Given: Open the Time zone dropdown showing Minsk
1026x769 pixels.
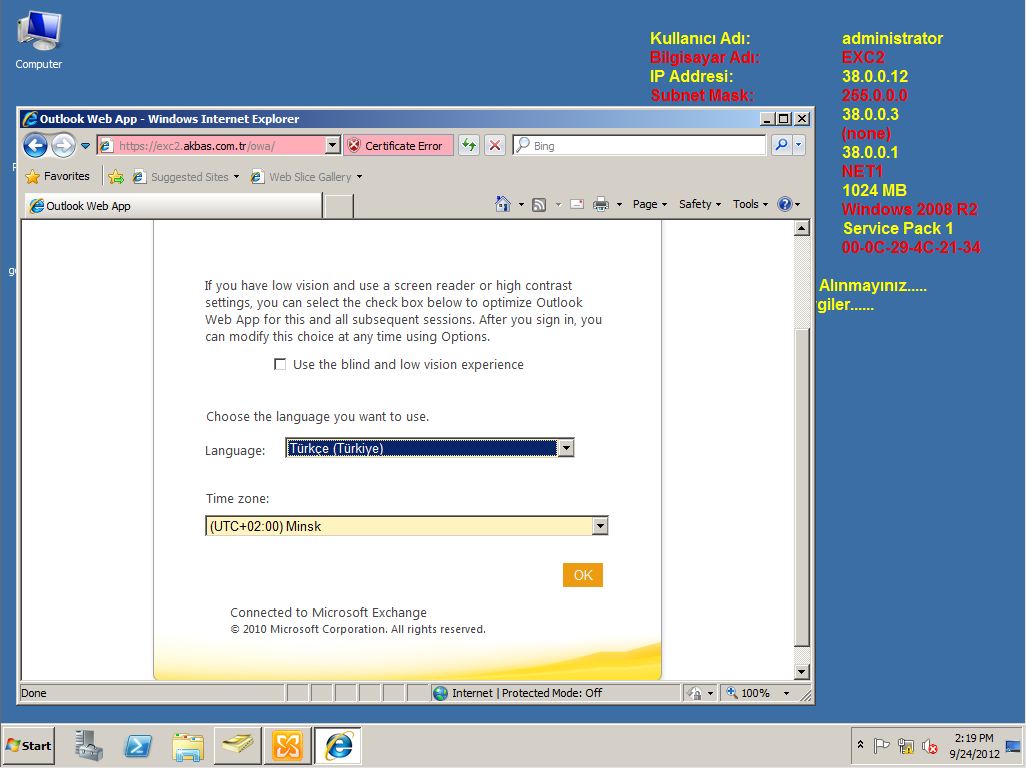Looking at the screenshot, I should (x=406, y=526).
